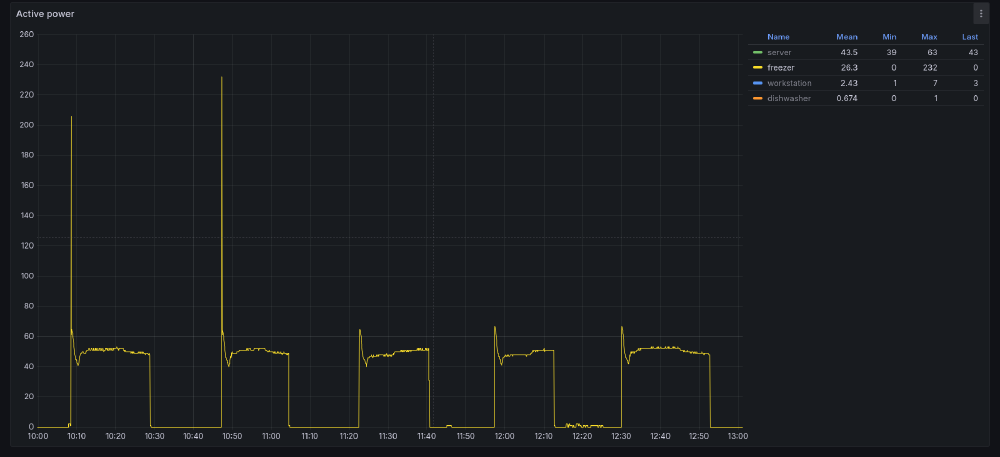Click the workstation blue series color swatch

point(758,83)
